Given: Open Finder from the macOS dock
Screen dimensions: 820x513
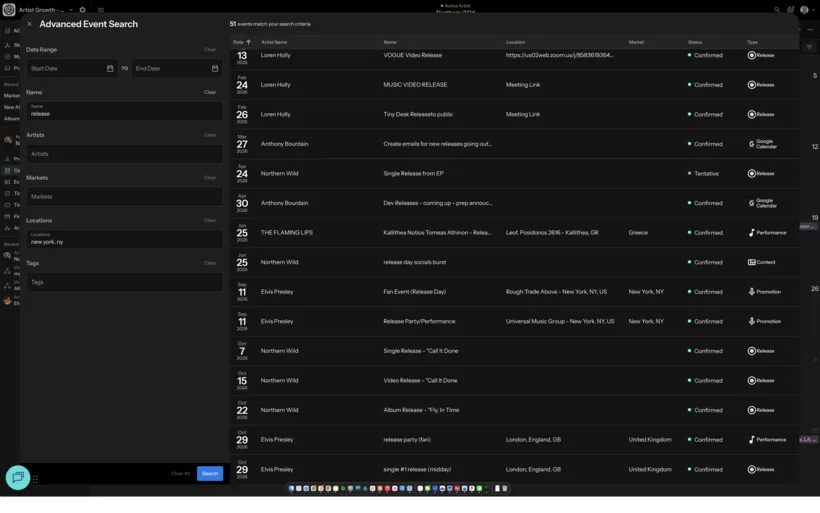Looking at the screenshot, I should tap(291, 488).
